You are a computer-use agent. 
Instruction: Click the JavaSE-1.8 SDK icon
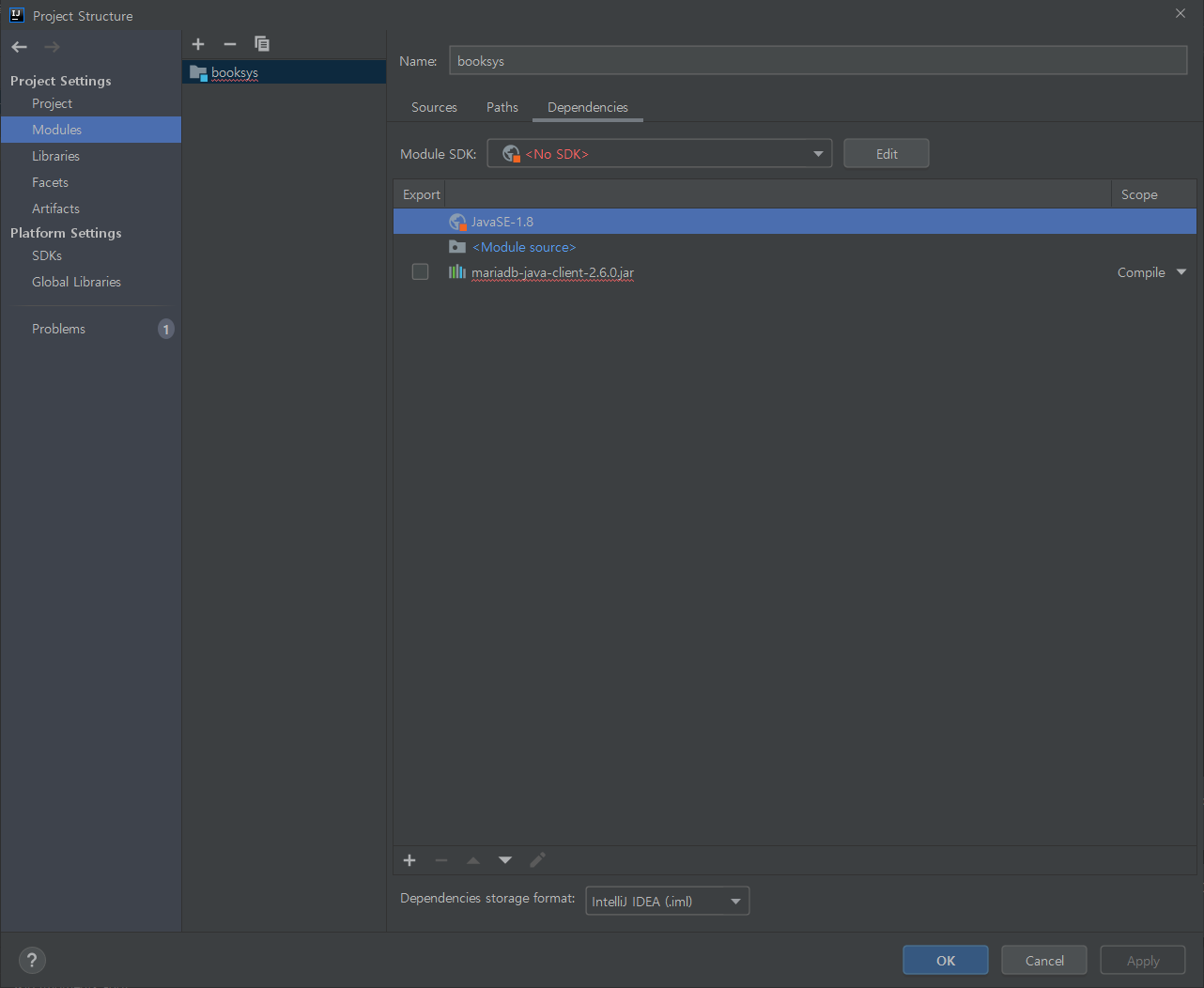pos(457,222)
